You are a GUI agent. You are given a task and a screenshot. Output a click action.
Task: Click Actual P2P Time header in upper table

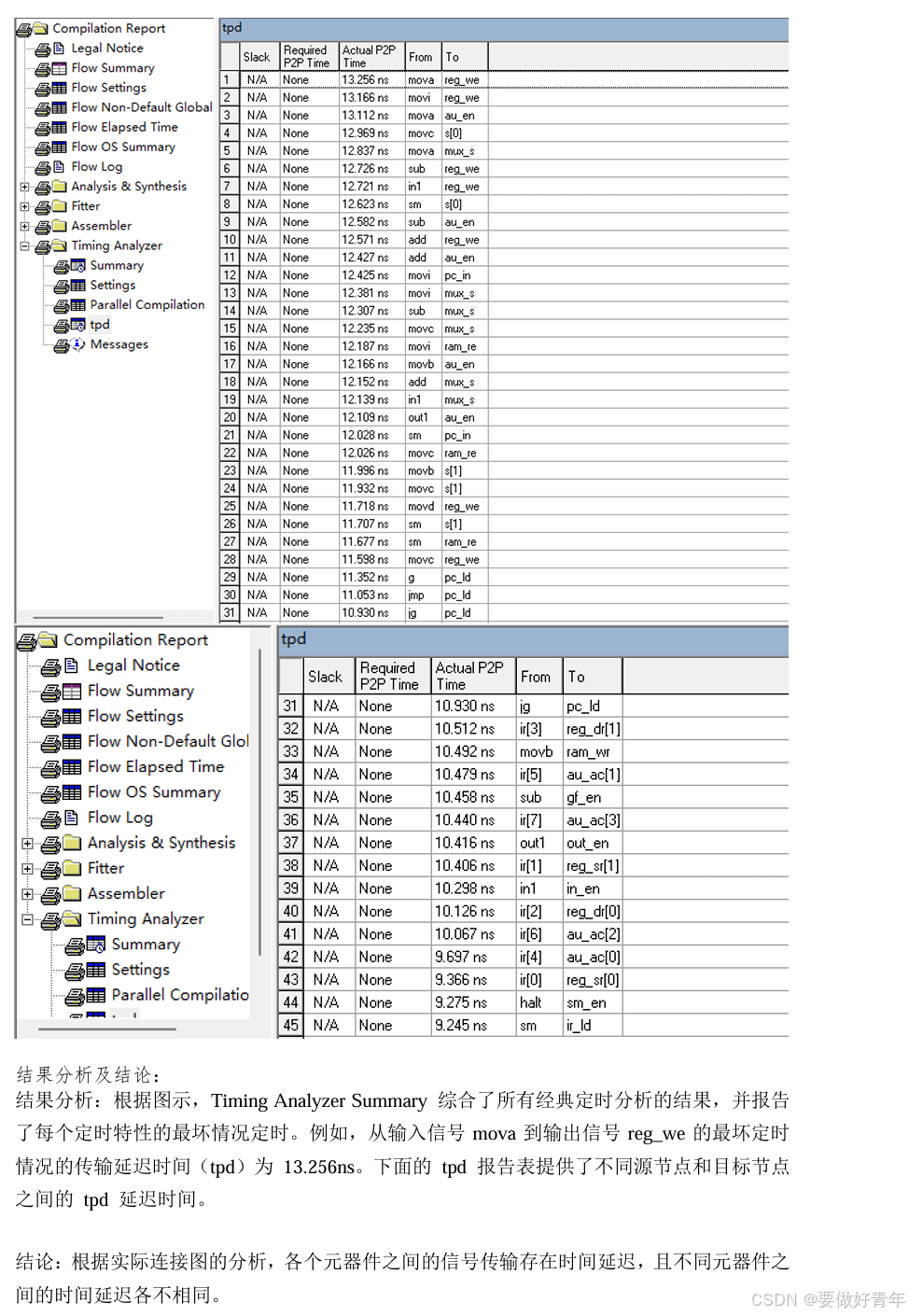click(x=371, y=57)
